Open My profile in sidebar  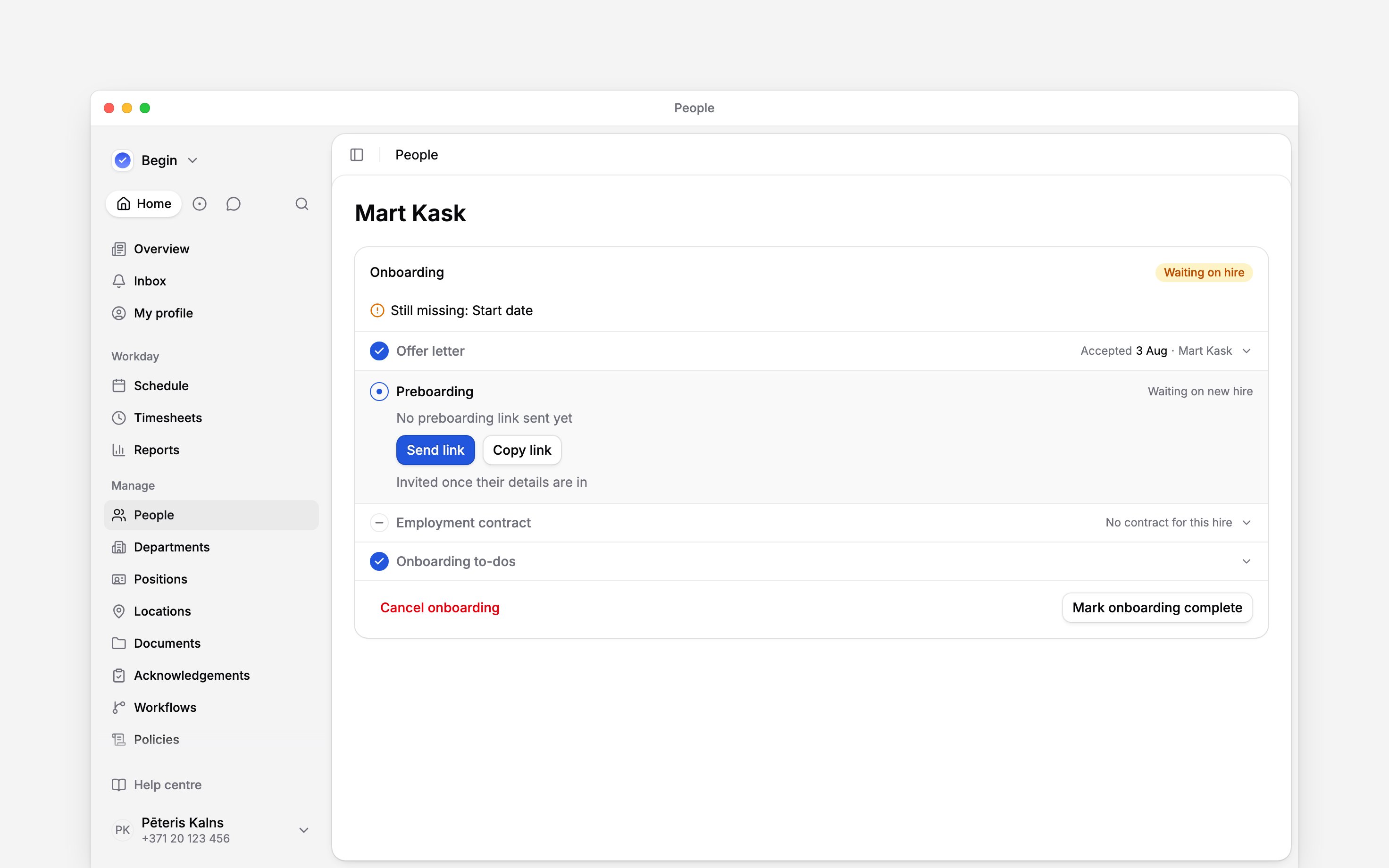(x=211, y=313)
